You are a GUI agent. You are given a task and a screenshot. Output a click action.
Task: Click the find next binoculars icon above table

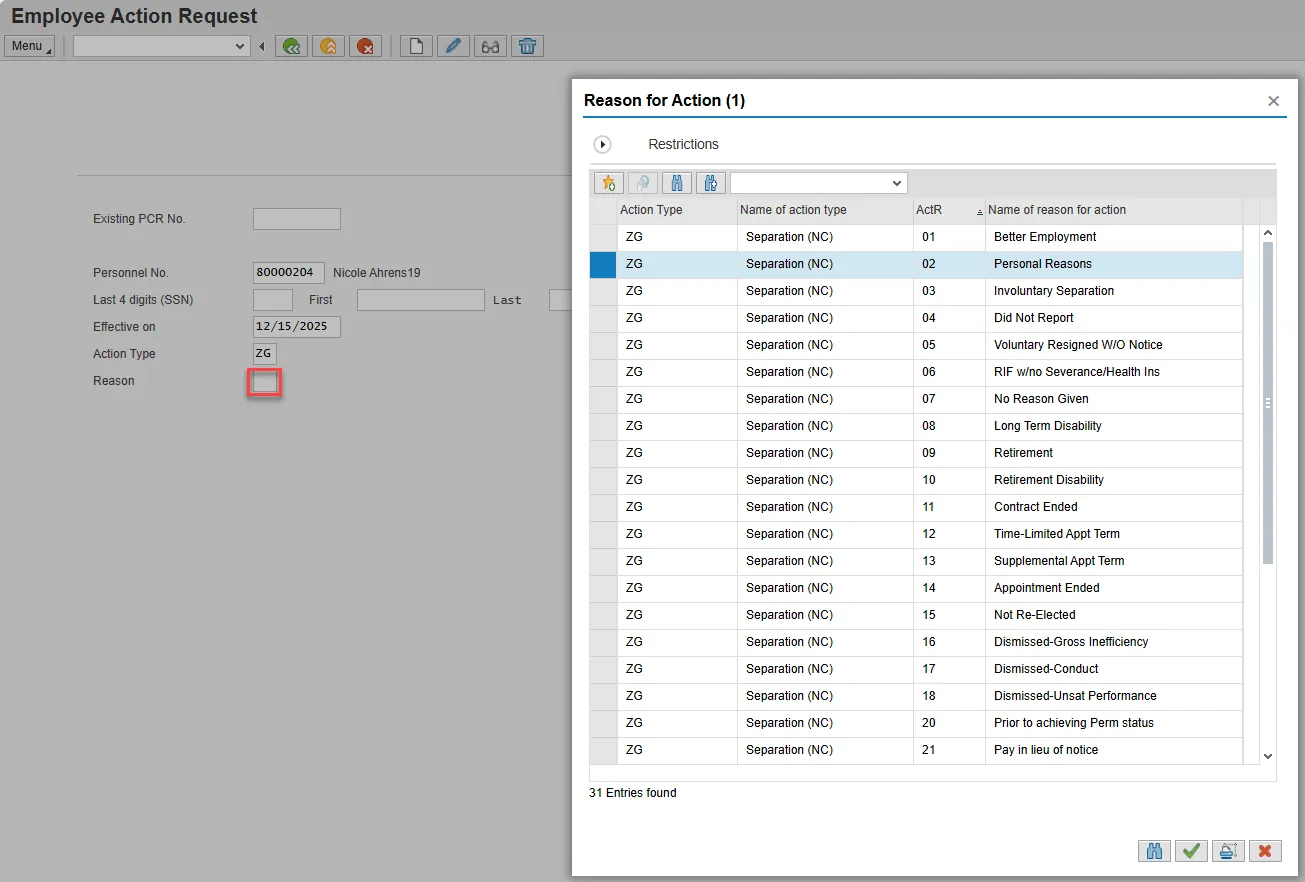710,183
